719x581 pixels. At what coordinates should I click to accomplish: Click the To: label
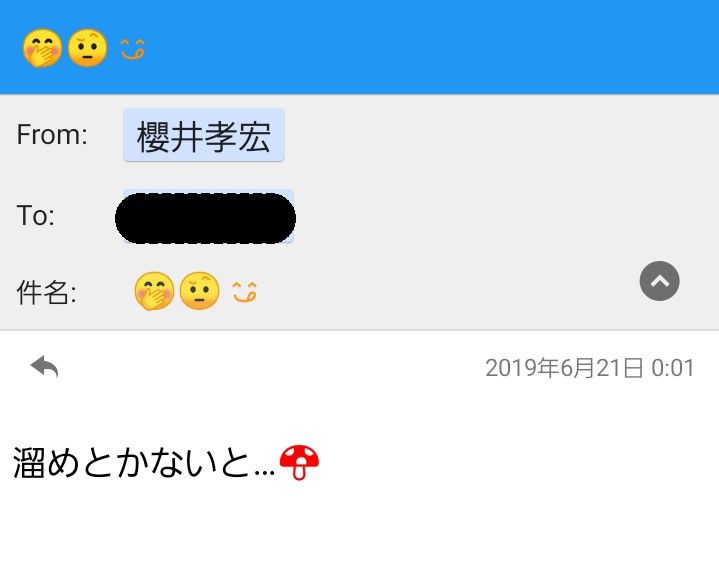coord(35,216)
